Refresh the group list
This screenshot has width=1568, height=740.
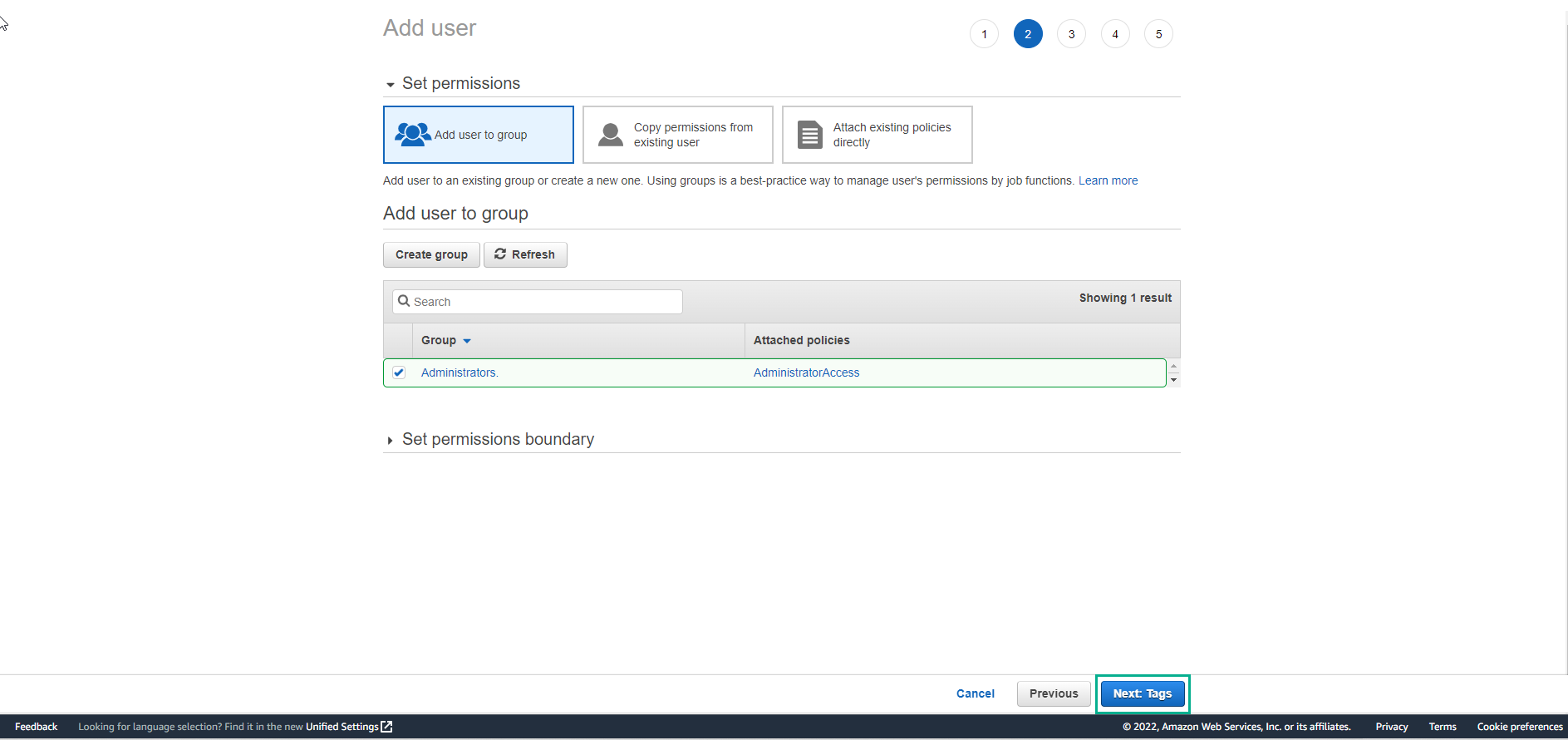click(x=525, y=254)
